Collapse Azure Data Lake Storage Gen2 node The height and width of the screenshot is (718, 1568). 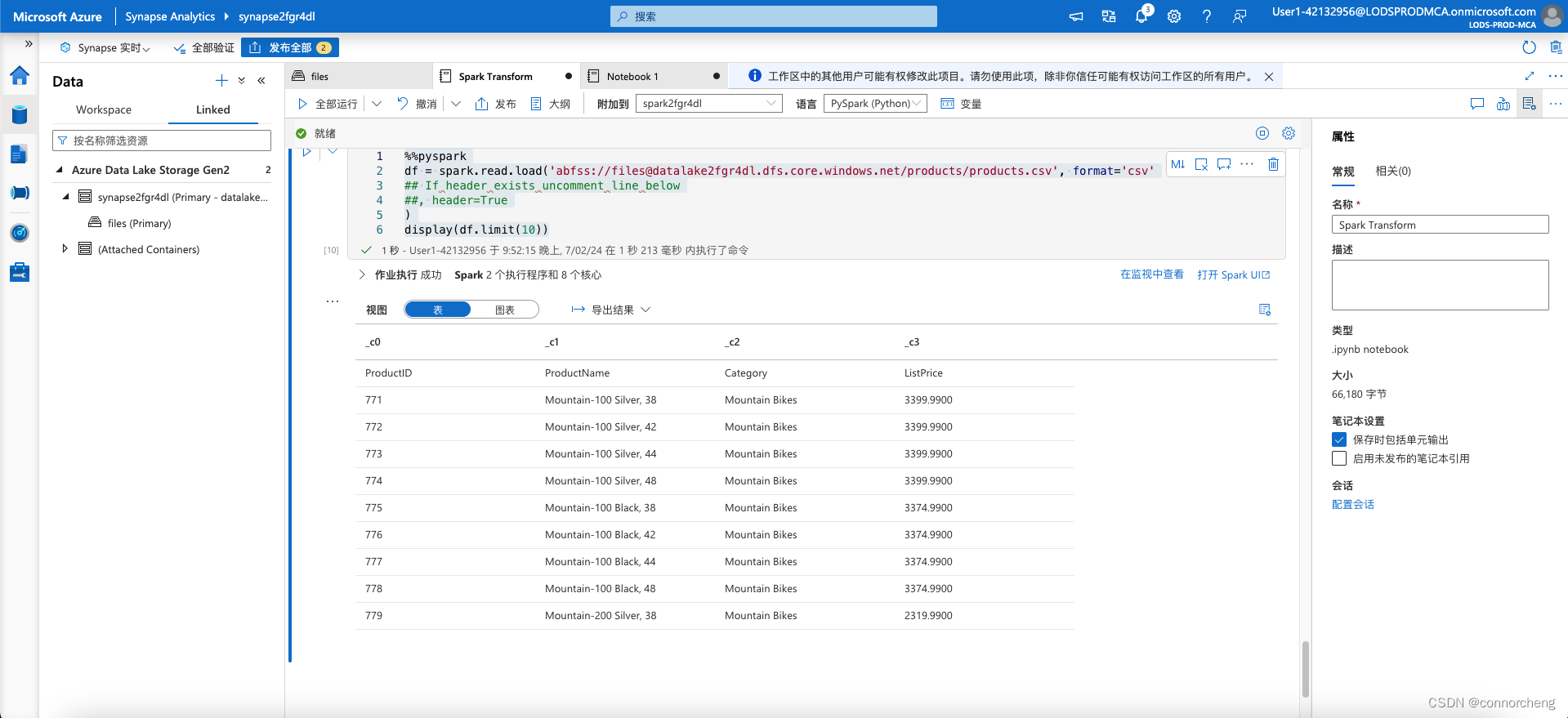point(59,170)
